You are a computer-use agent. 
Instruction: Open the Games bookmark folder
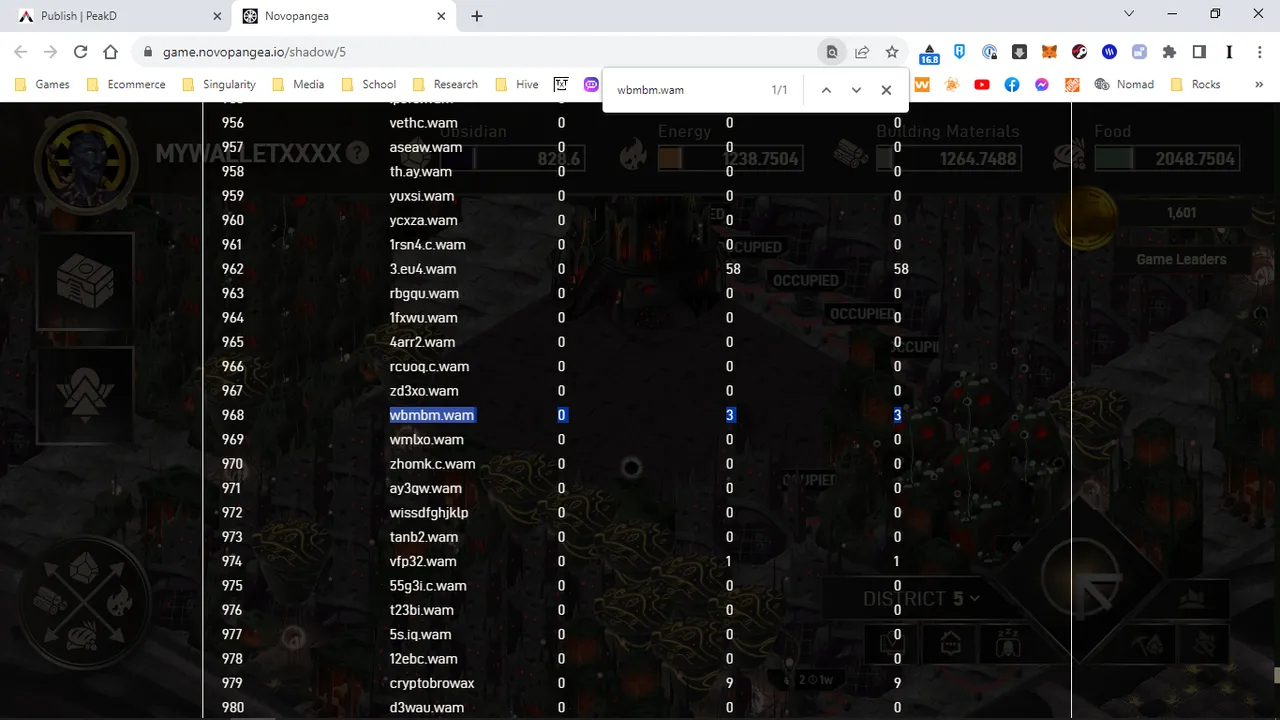pos(43,85)
